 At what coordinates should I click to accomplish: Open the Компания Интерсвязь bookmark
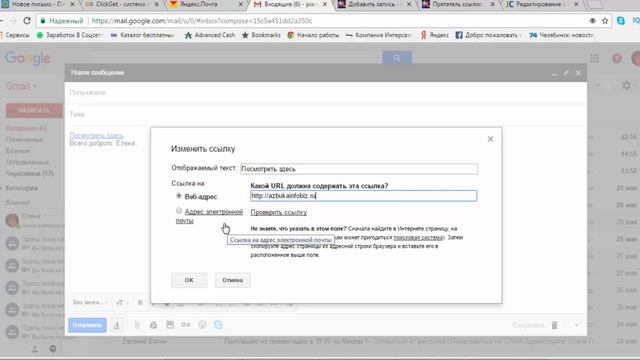coord(378,35)
